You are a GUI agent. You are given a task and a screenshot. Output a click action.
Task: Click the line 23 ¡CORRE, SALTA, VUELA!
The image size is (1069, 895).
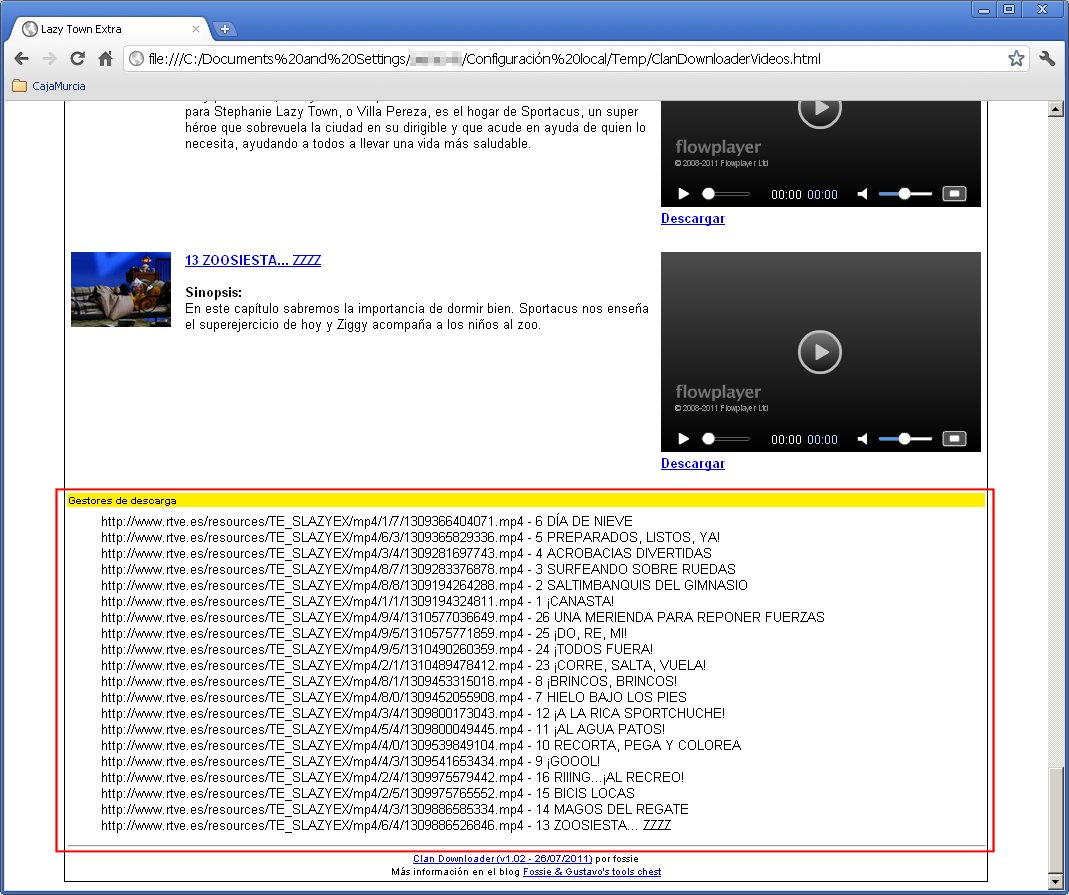[404, 665]
